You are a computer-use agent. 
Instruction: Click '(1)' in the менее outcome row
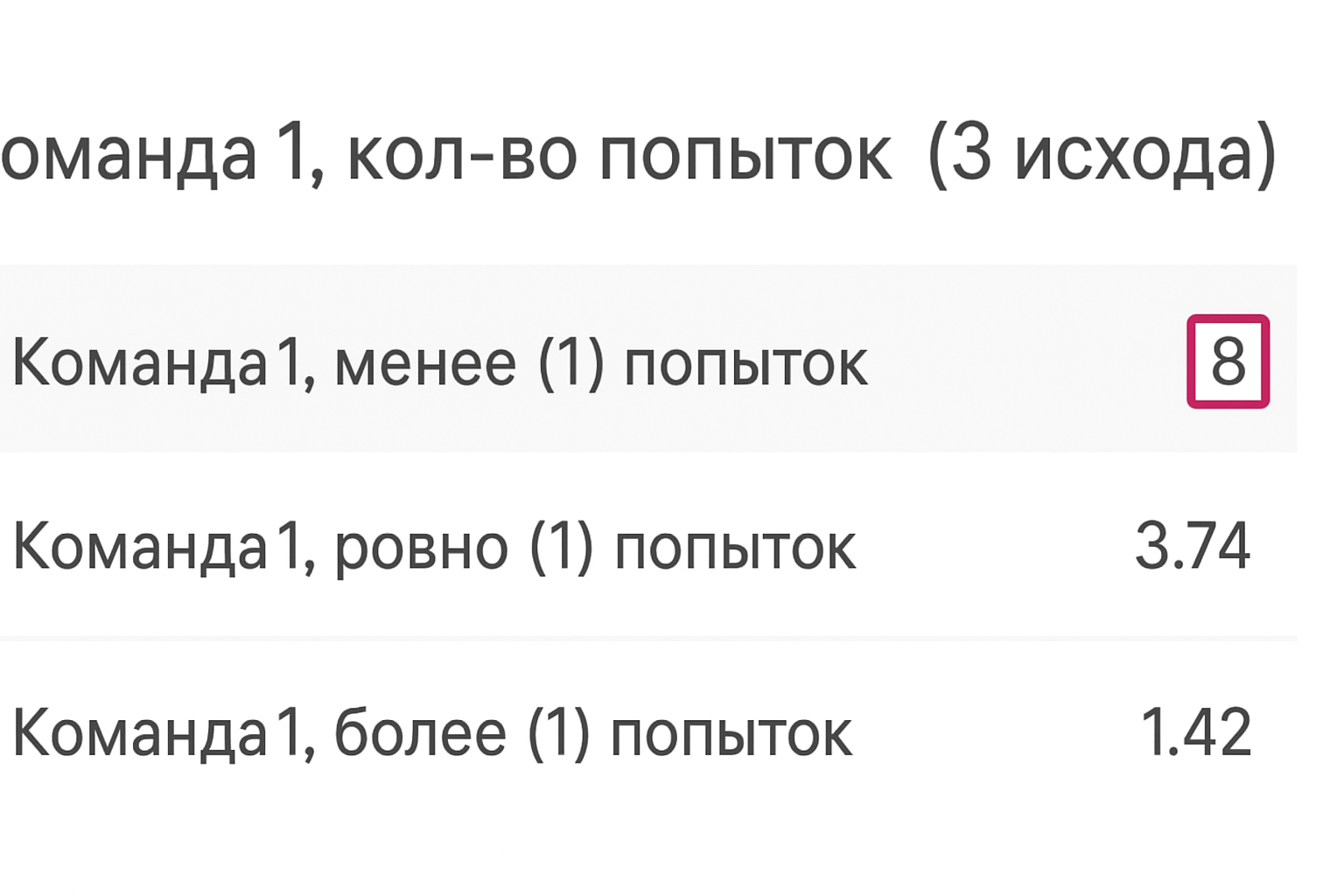571,362
